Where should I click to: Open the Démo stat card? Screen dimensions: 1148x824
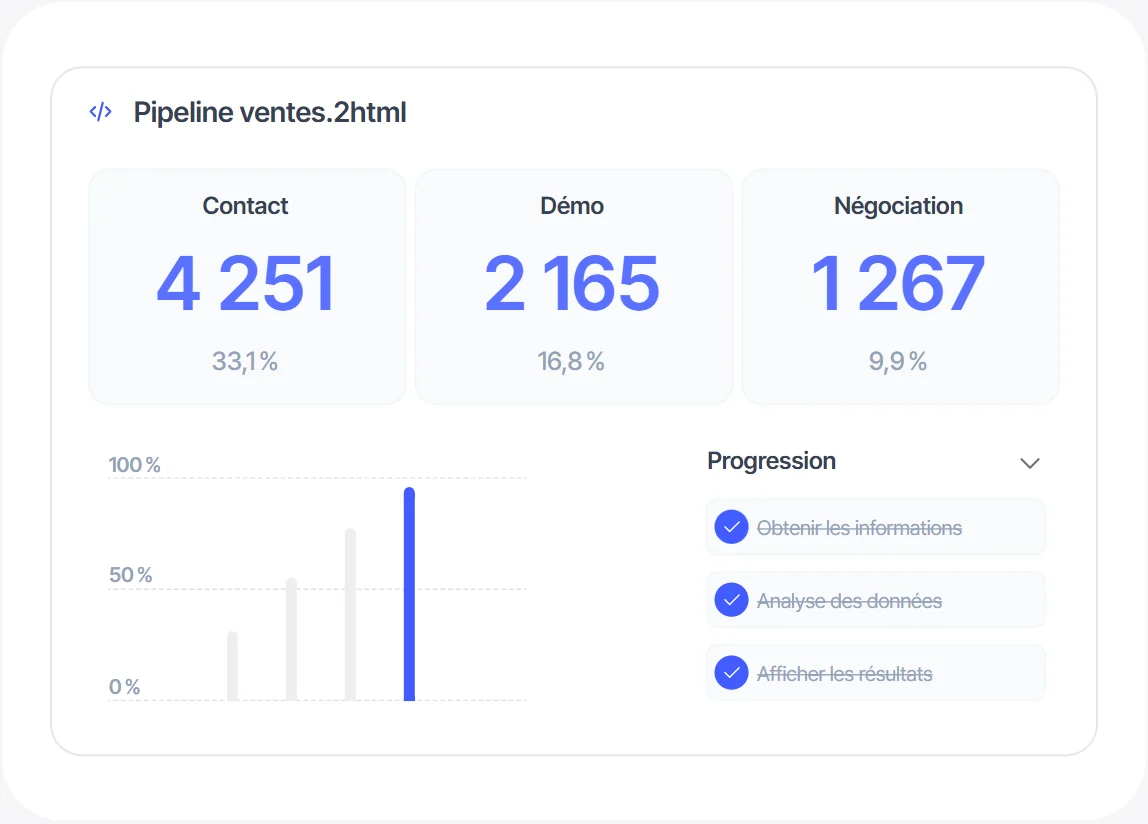[573, 286]
